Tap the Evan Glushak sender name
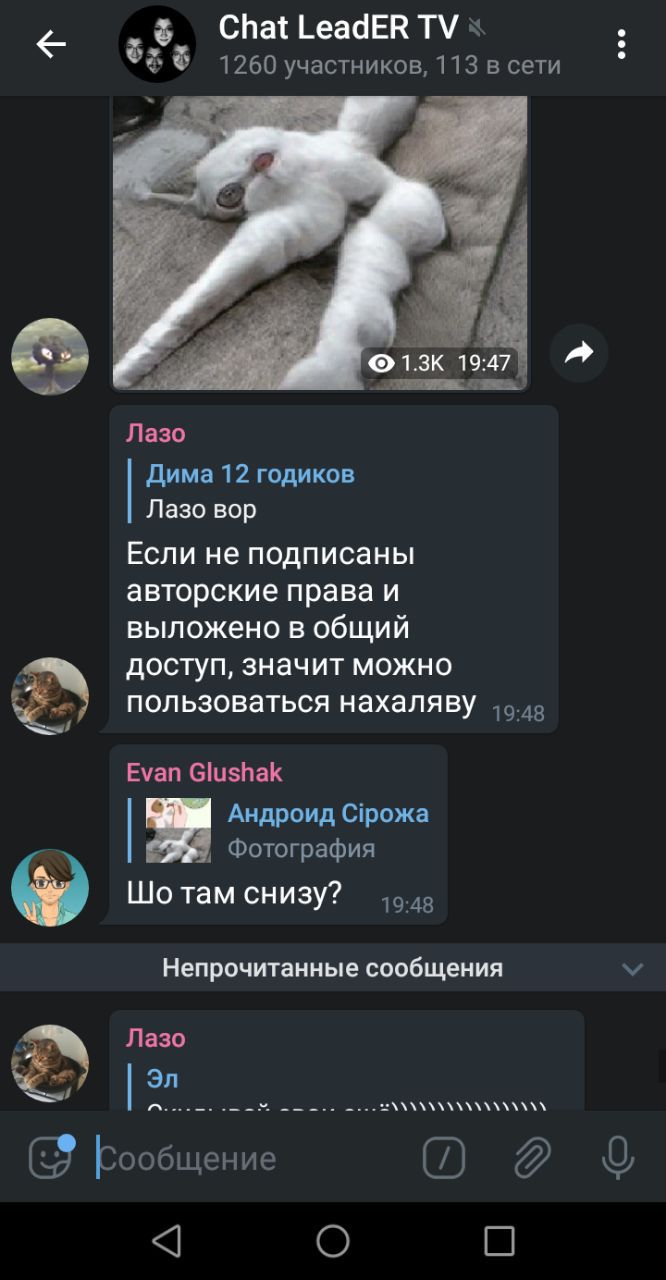The image size is (666, 1280). click(x=204, y=772)
